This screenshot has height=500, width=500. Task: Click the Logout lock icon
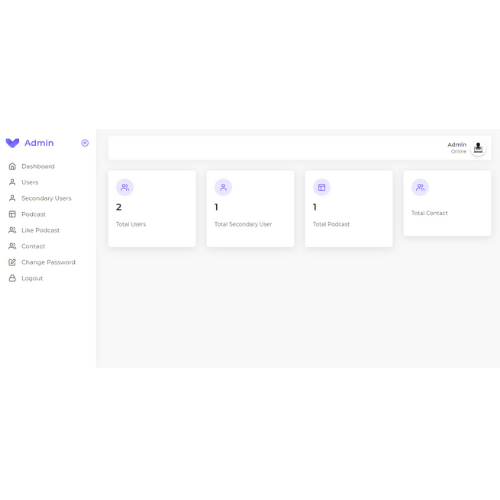point(12,278)
